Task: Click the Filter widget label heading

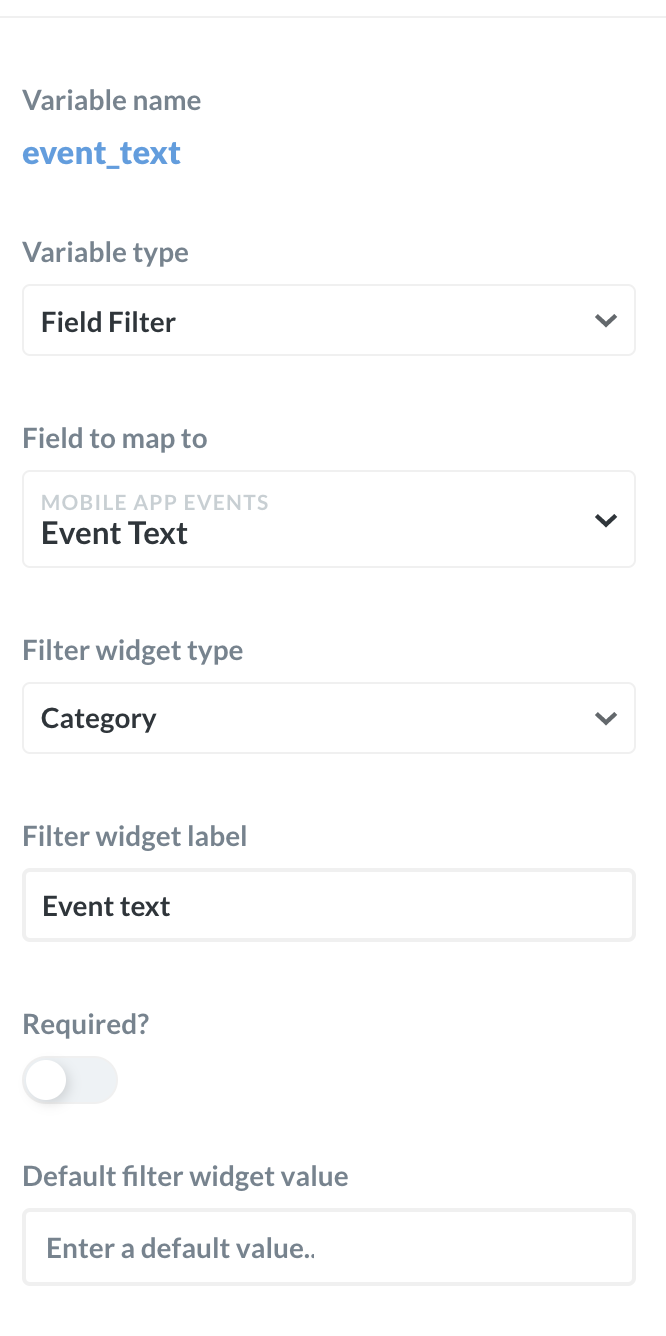Action: (x=134, y=836)
